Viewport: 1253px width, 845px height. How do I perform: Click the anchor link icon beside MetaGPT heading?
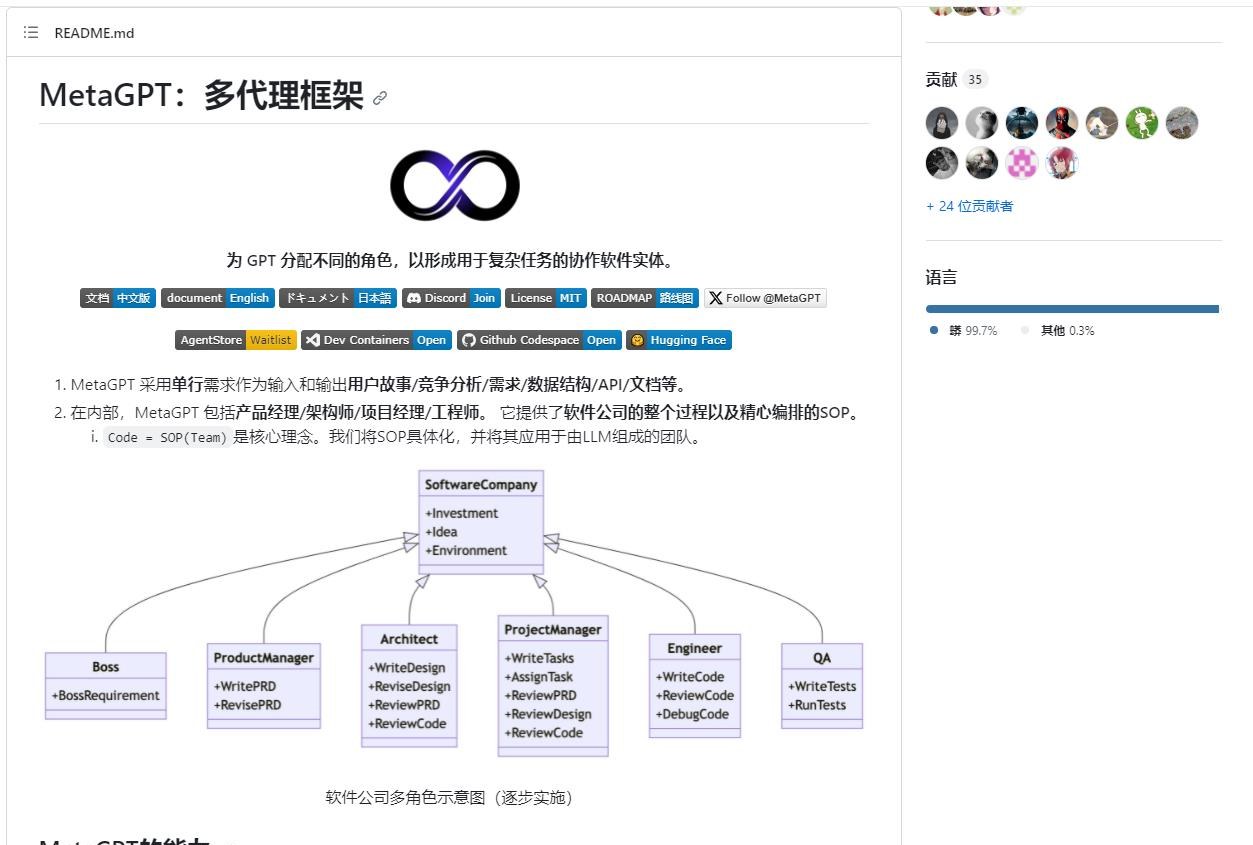(x=380, y=98)
